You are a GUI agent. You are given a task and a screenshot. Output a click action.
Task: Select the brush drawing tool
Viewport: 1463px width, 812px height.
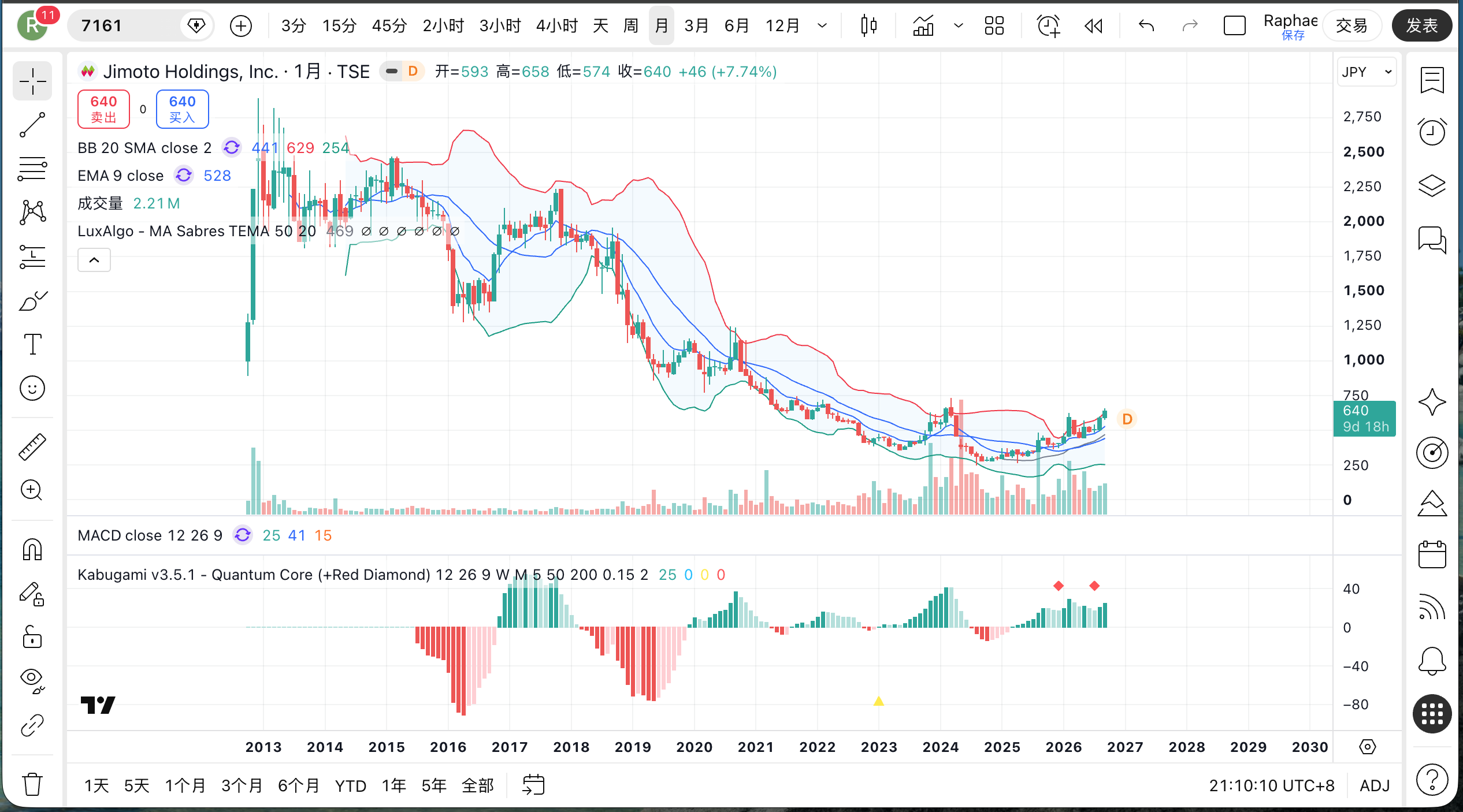pos(32,300)
